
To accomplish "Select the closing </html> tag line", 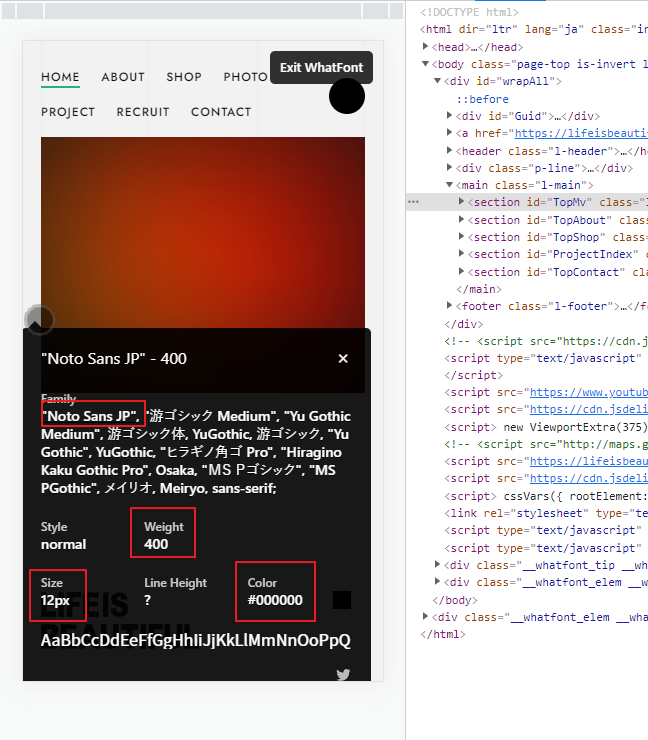I will 443,634.
